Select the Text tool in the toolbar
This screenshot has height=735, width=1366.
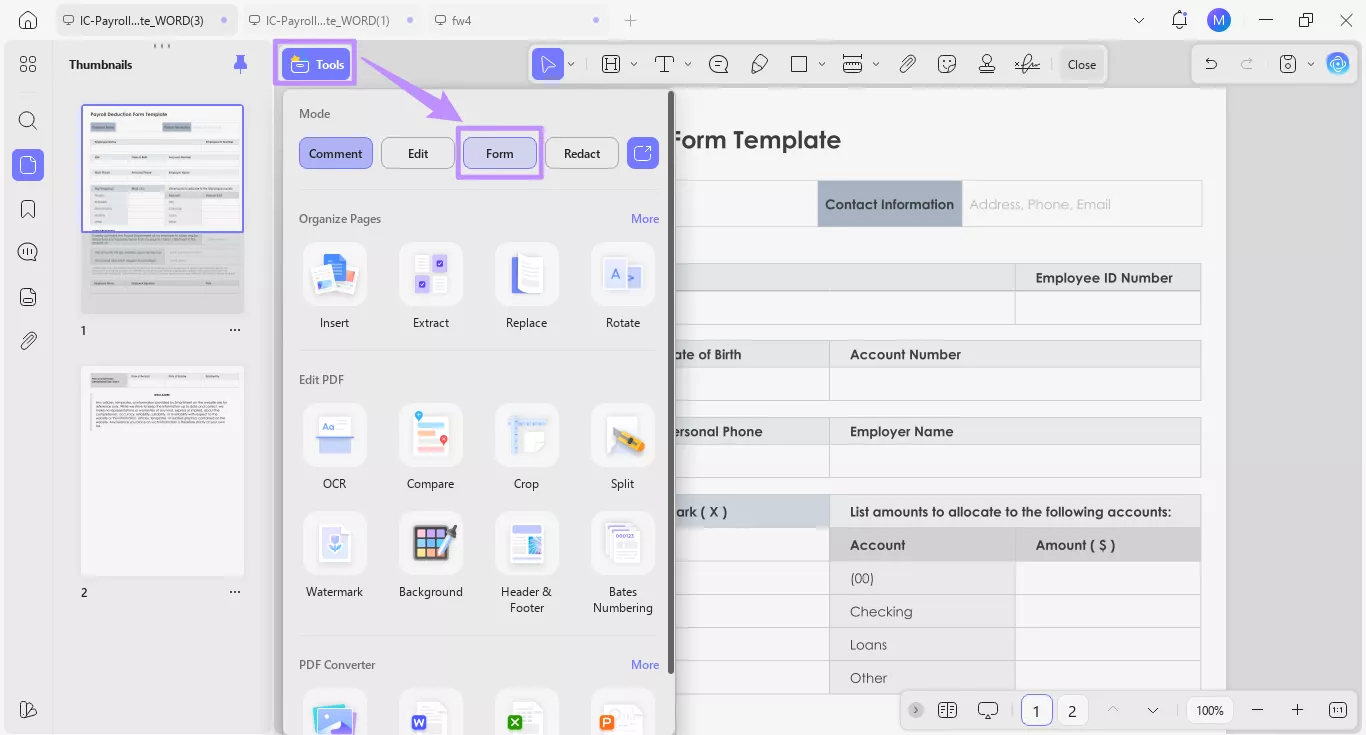click(663, 63)
